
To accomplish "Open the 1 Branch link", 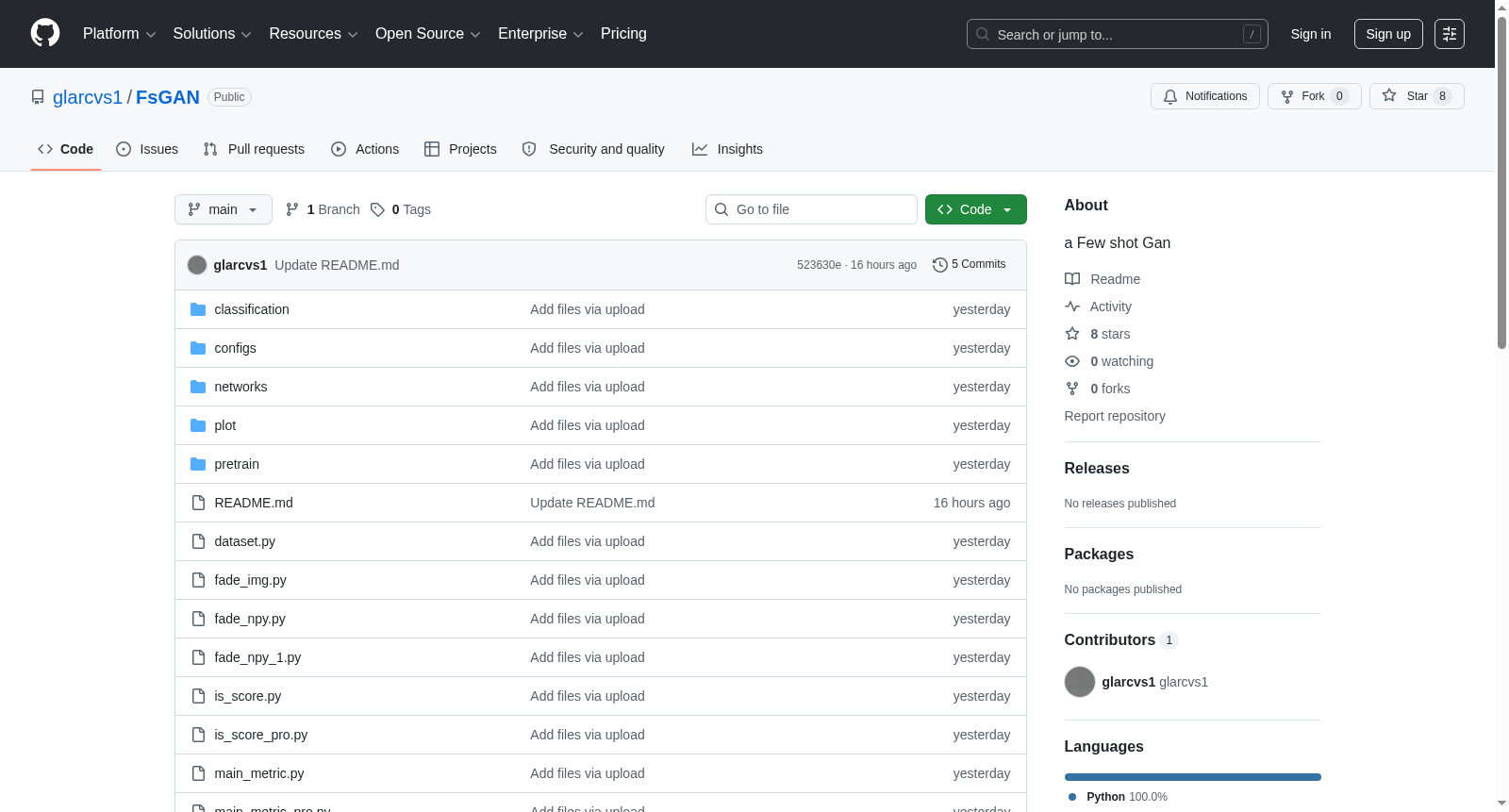I will click(323, 209).
